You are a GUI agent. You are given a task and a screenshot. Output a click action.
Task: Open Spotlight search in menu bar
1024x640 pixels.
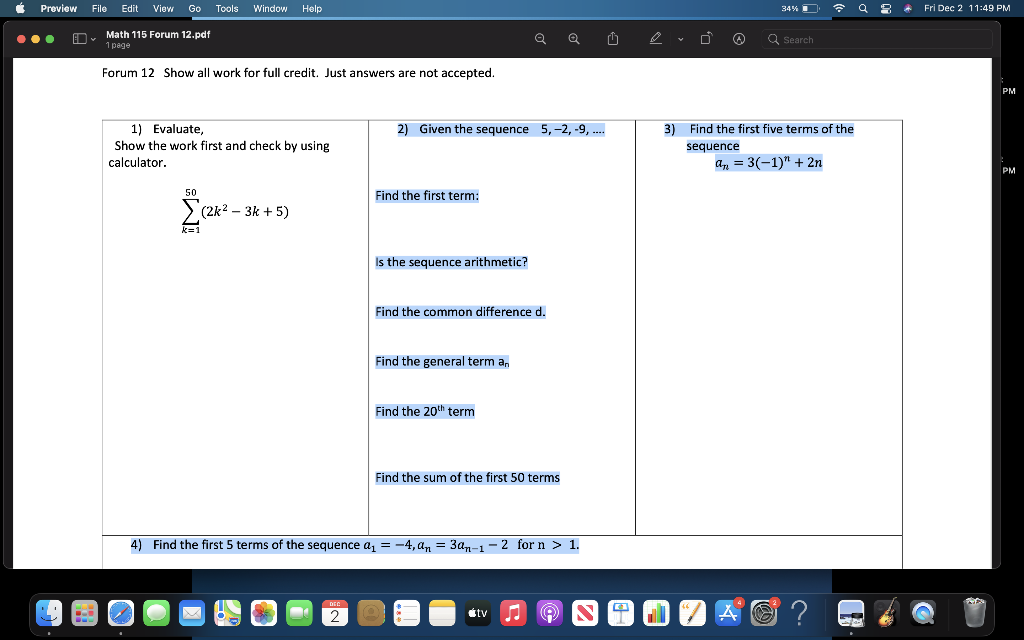(863, 8)
